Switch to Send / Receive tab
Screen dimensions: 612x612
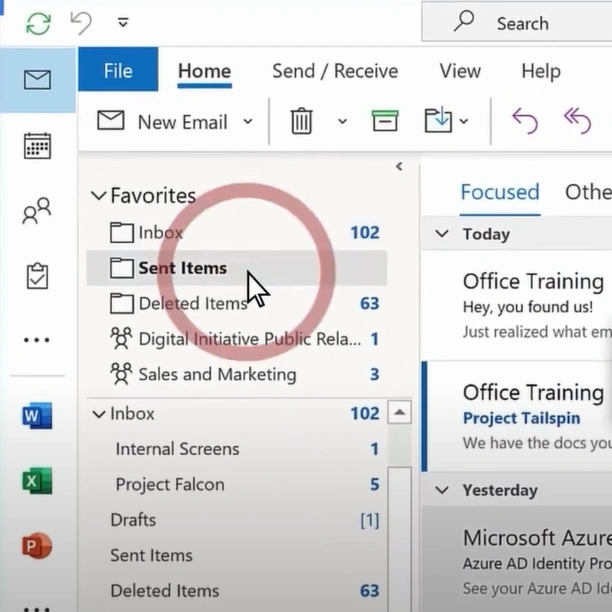click(335, 71)
